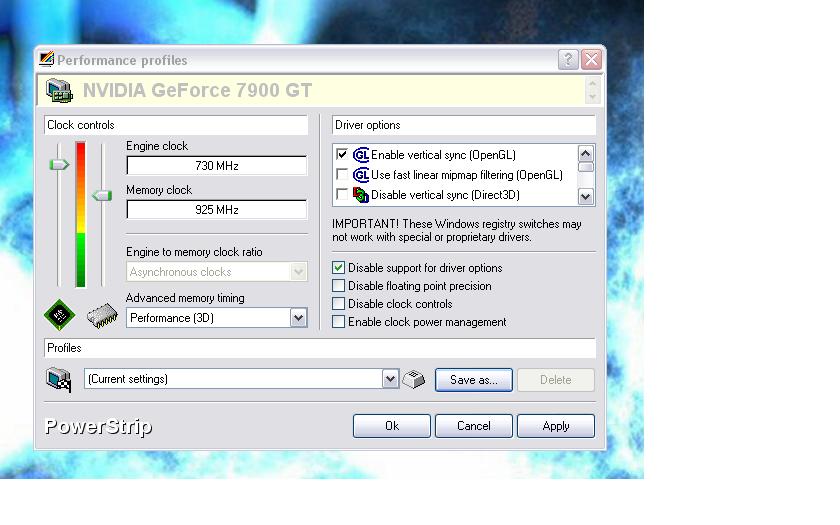Click the Delete profile button

(x=556, y=380)
